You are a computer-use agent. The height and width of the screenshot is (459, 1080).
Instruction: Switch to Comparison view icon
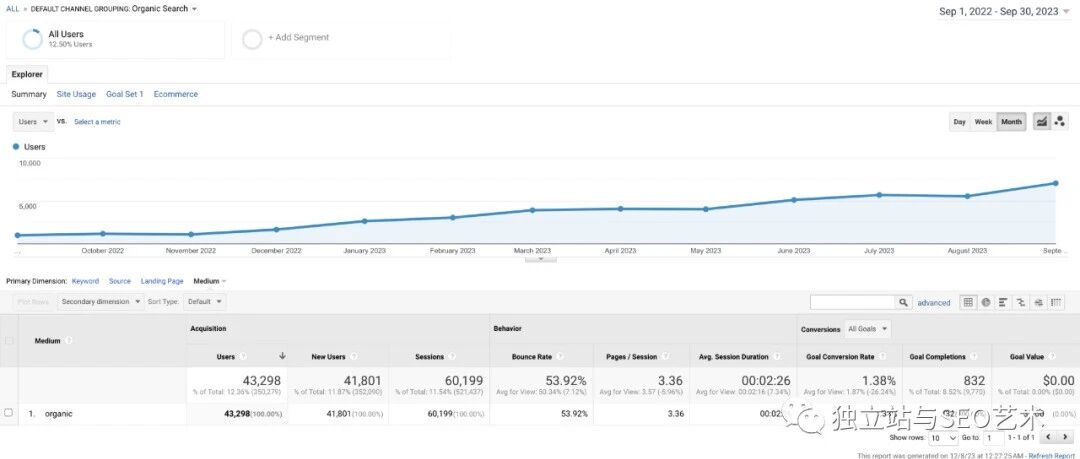click(x=1021, y=302)
